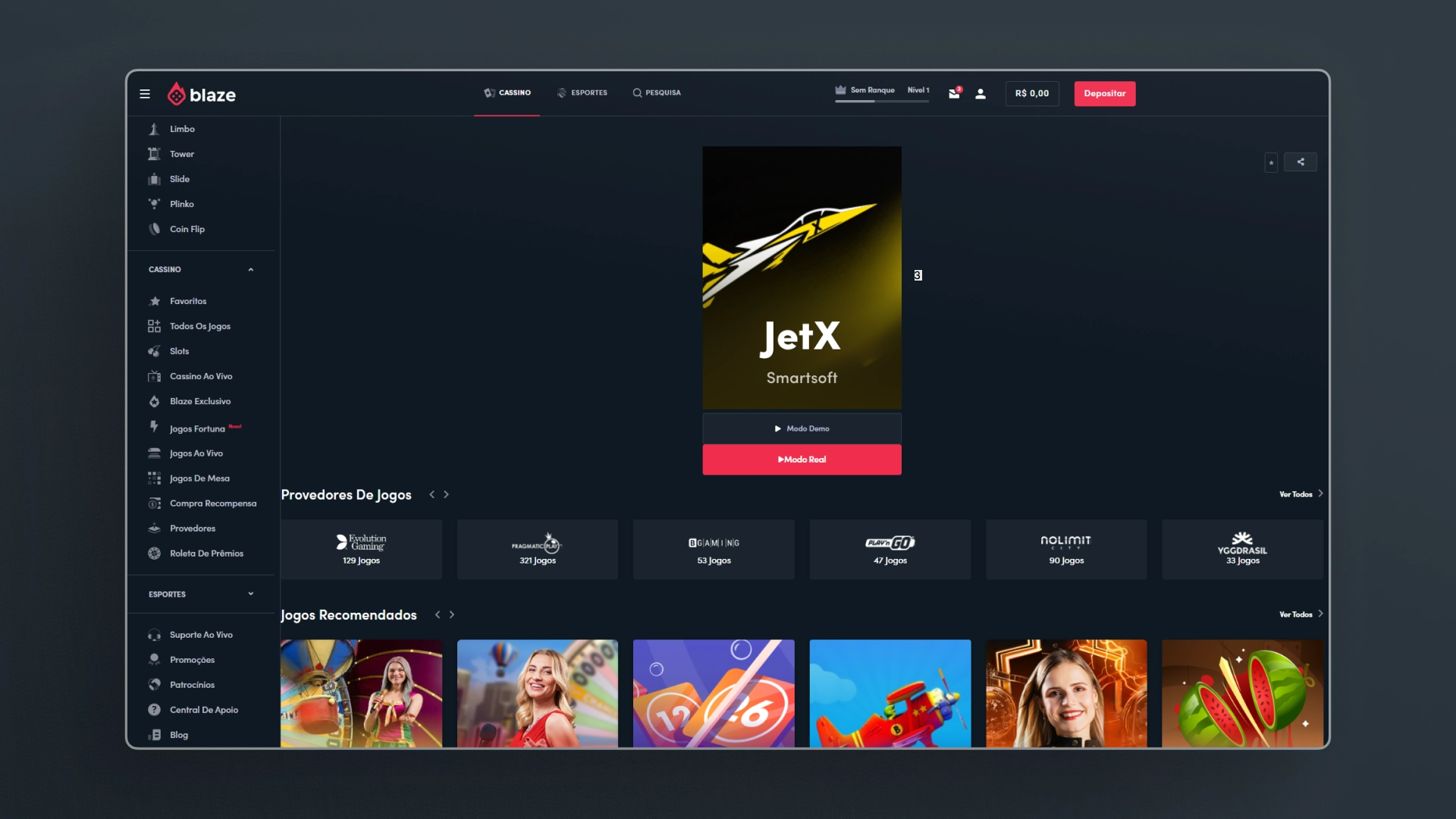Click the Provedores sidebar icon
Screen dimensions: 1456x819
pyautogui.click(x=154, y=529)
